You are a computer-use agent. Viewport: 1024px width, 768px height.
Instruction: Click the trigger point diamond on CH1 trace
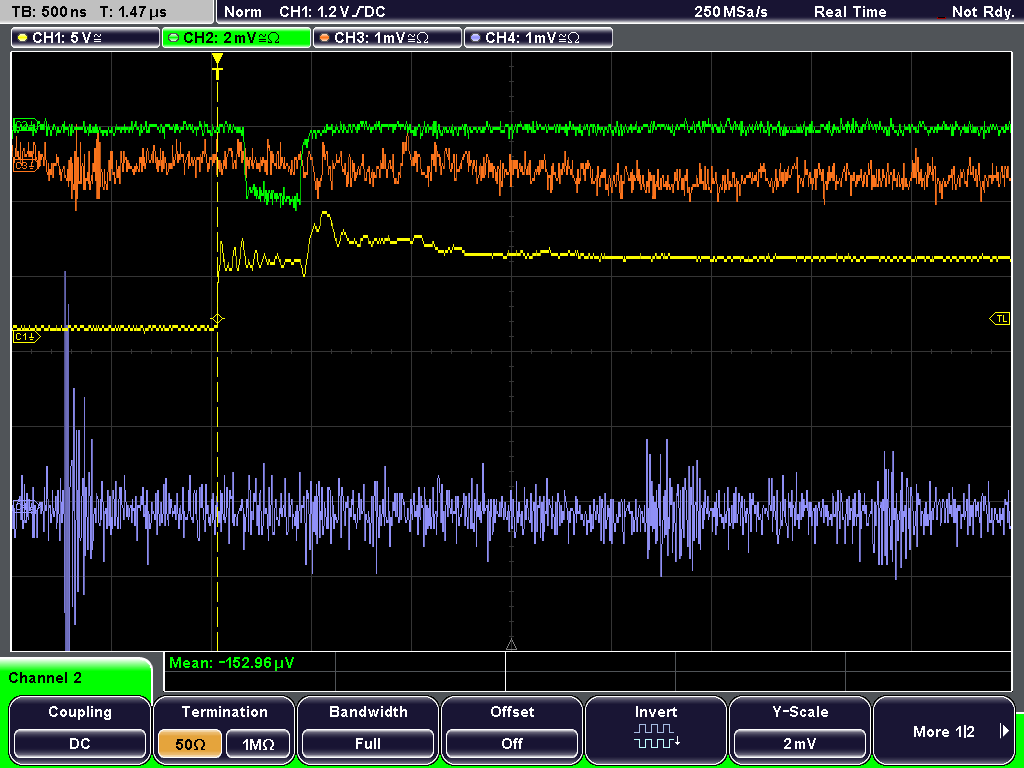(217, 319)
